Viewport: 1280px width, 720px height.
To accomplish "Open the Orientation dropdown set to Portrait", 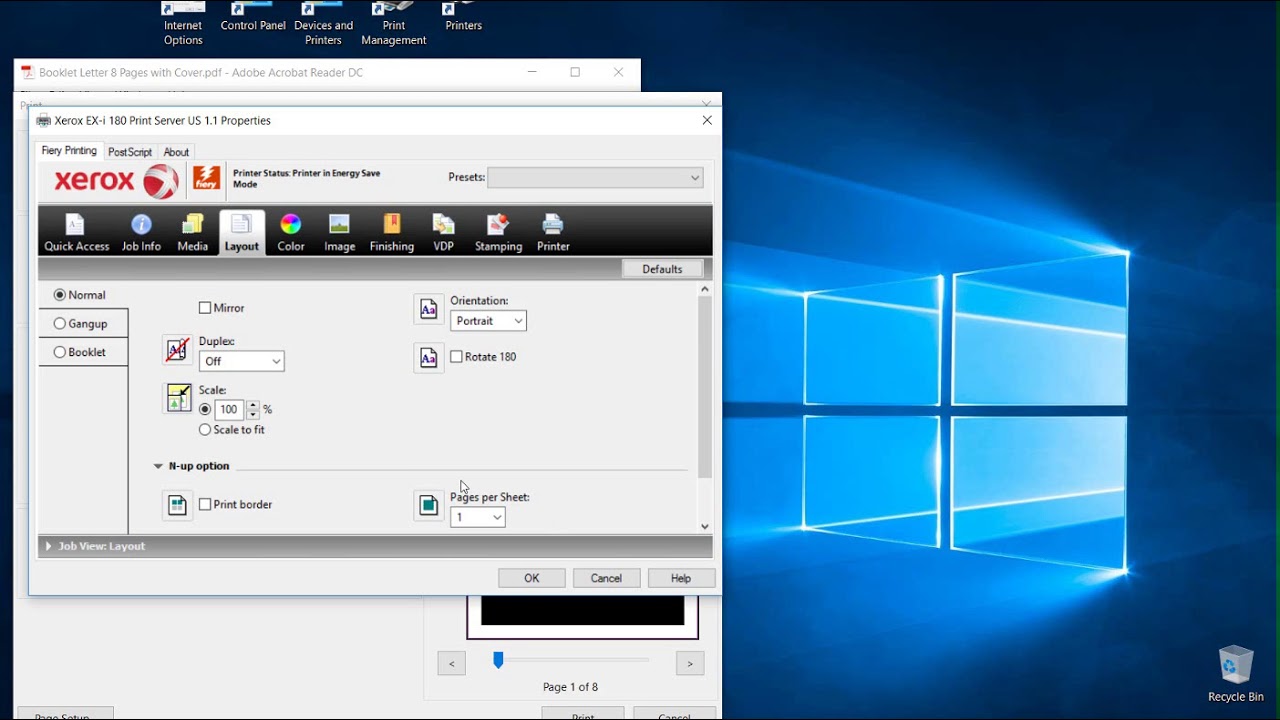I will point(488,321).
